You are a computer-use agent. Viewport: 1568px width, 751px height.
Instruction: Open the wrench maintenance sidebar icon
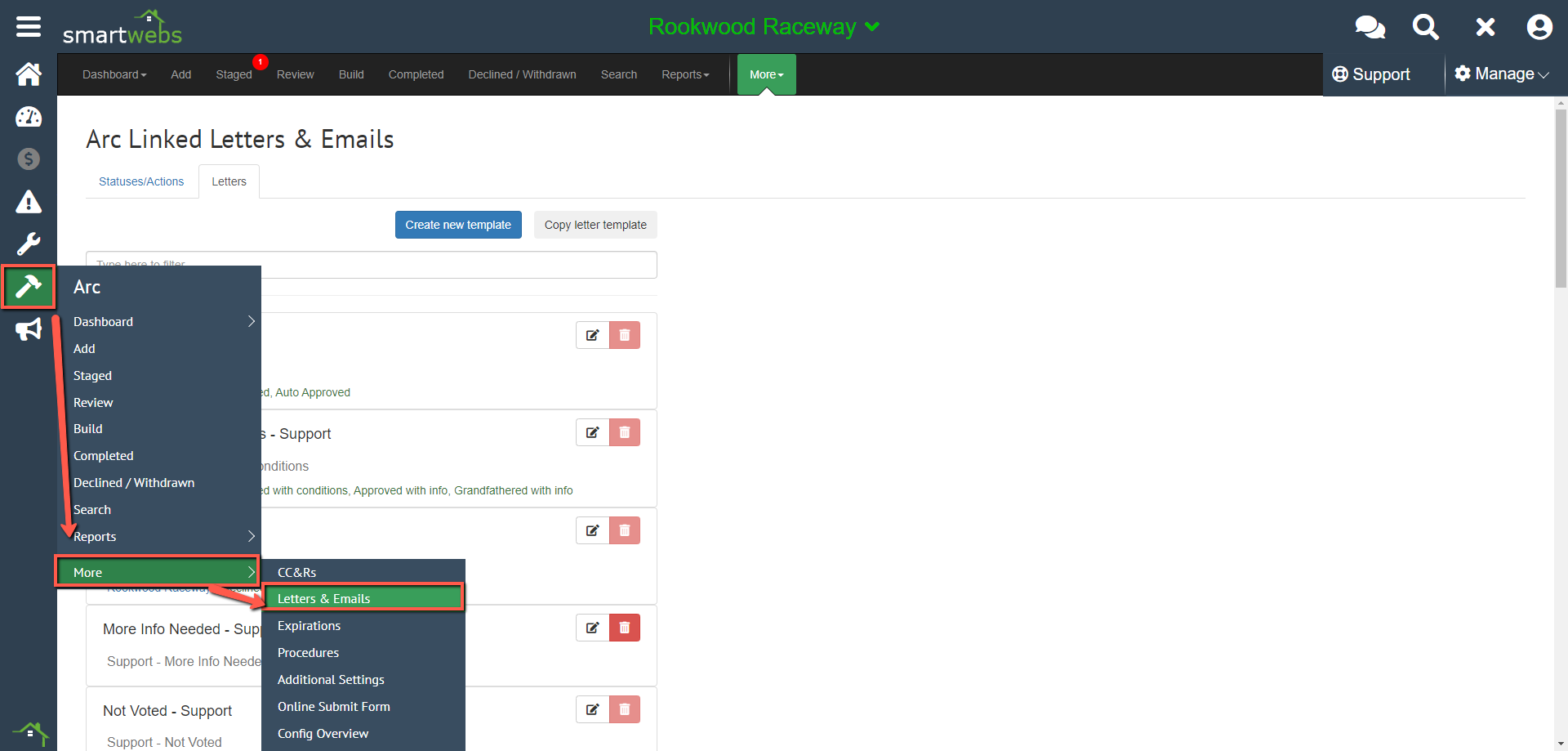tap(29, 244)
